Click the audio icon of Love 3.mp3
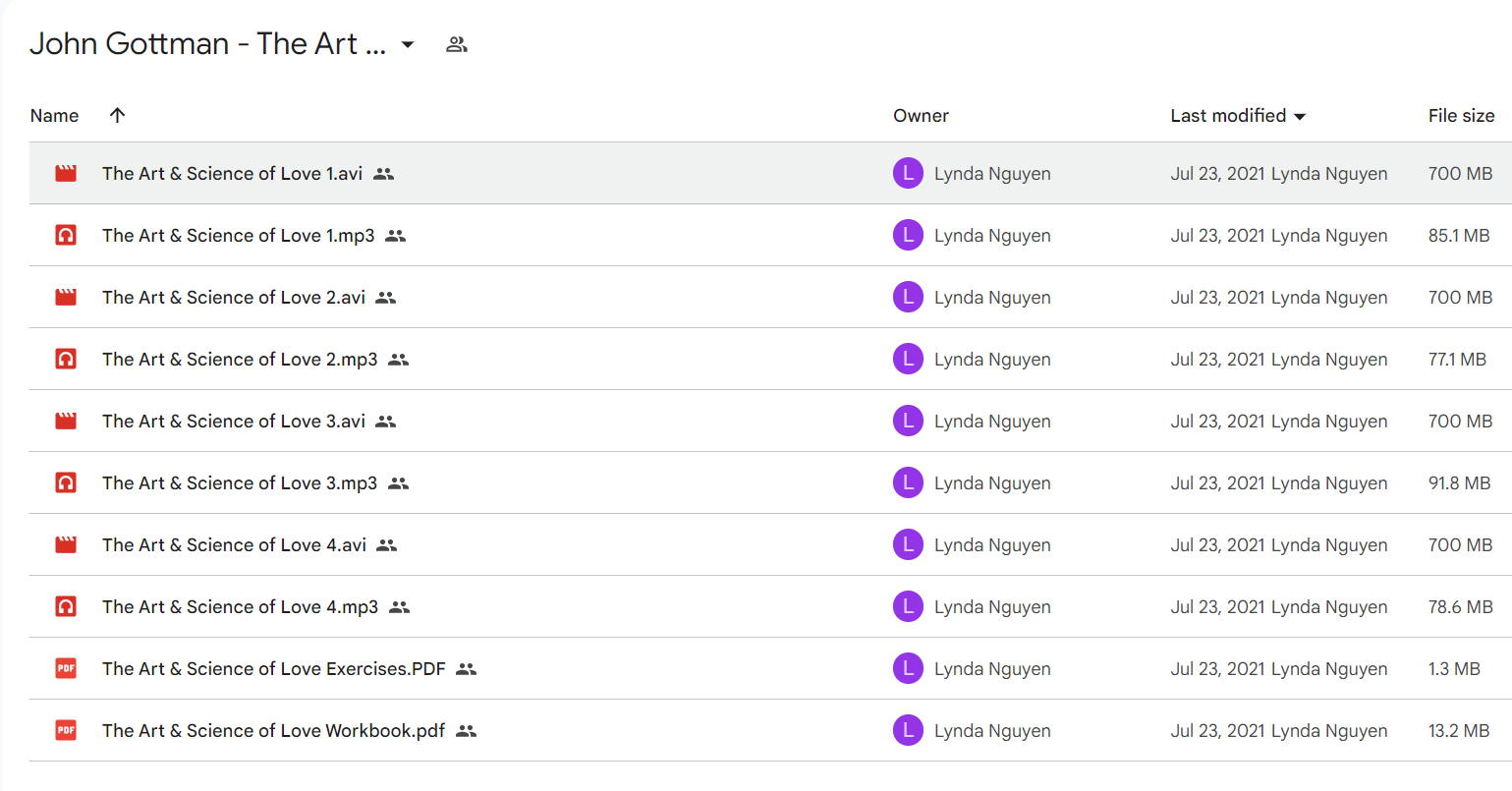This screenshot has height=791, width=1512. pyautogui.click(x=66, y=483)
